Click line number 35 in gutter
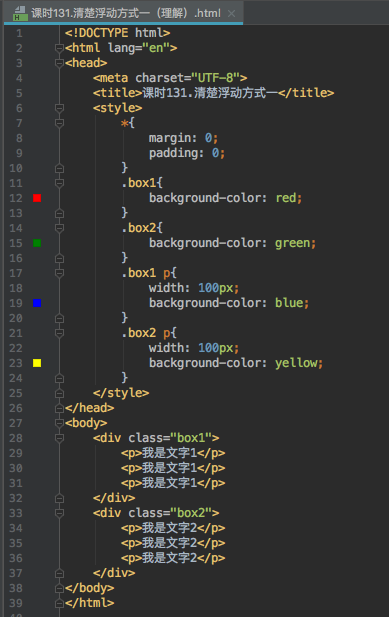The width and height of the screenshot is (389, 617). (16, 543)
